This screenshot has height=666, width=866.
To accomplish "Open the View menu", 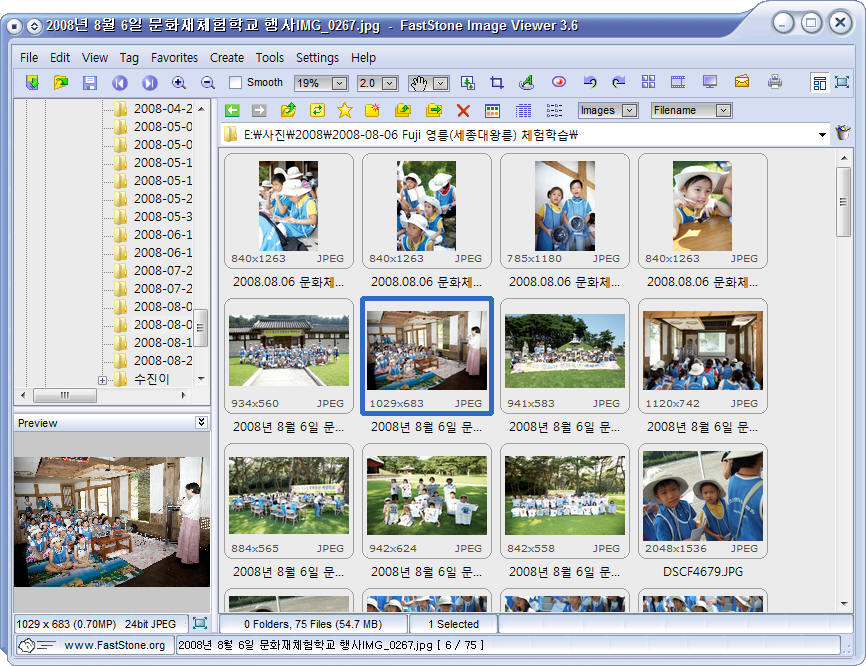I will [94, 57].
